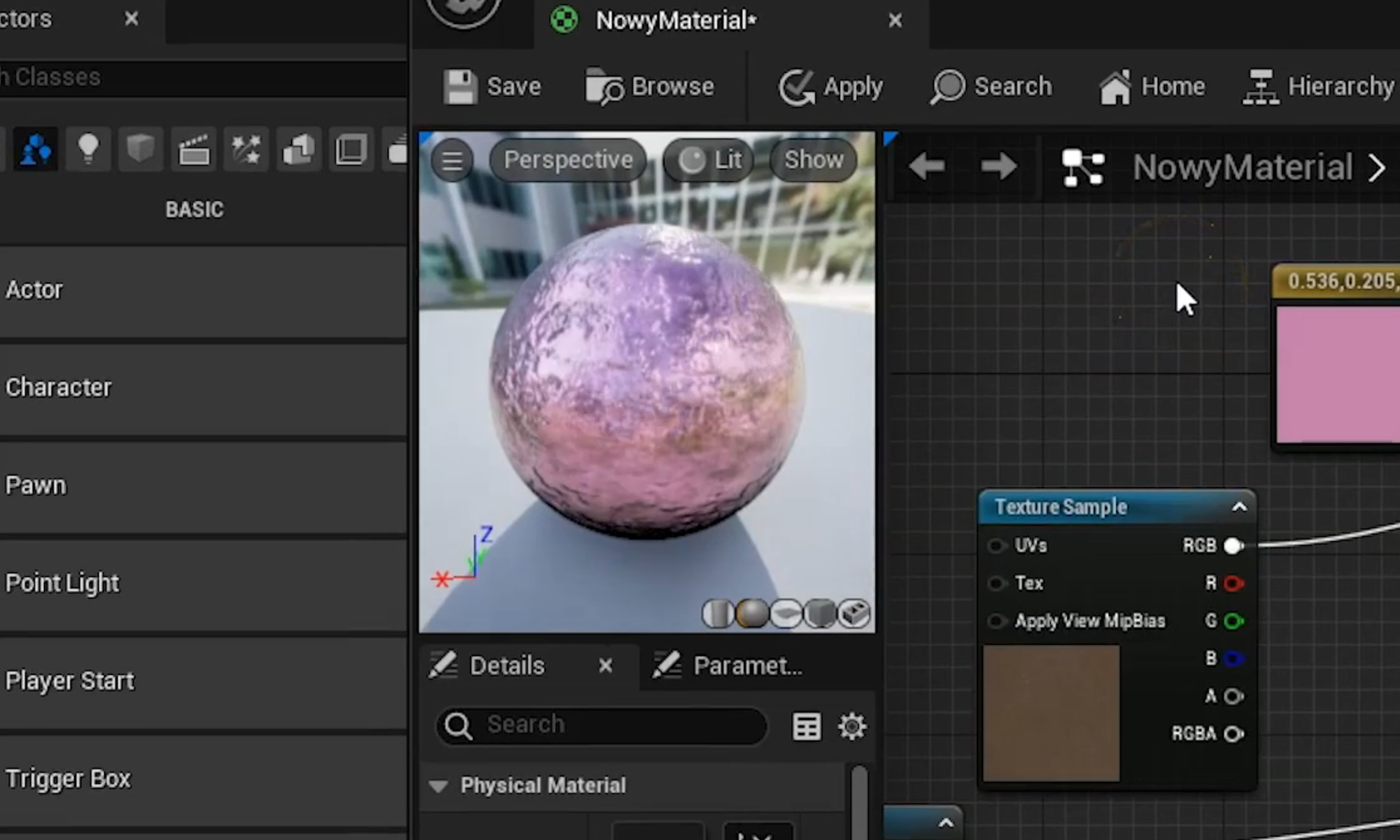
Task: Select the Lights category icon
Action: coord(88,149)
